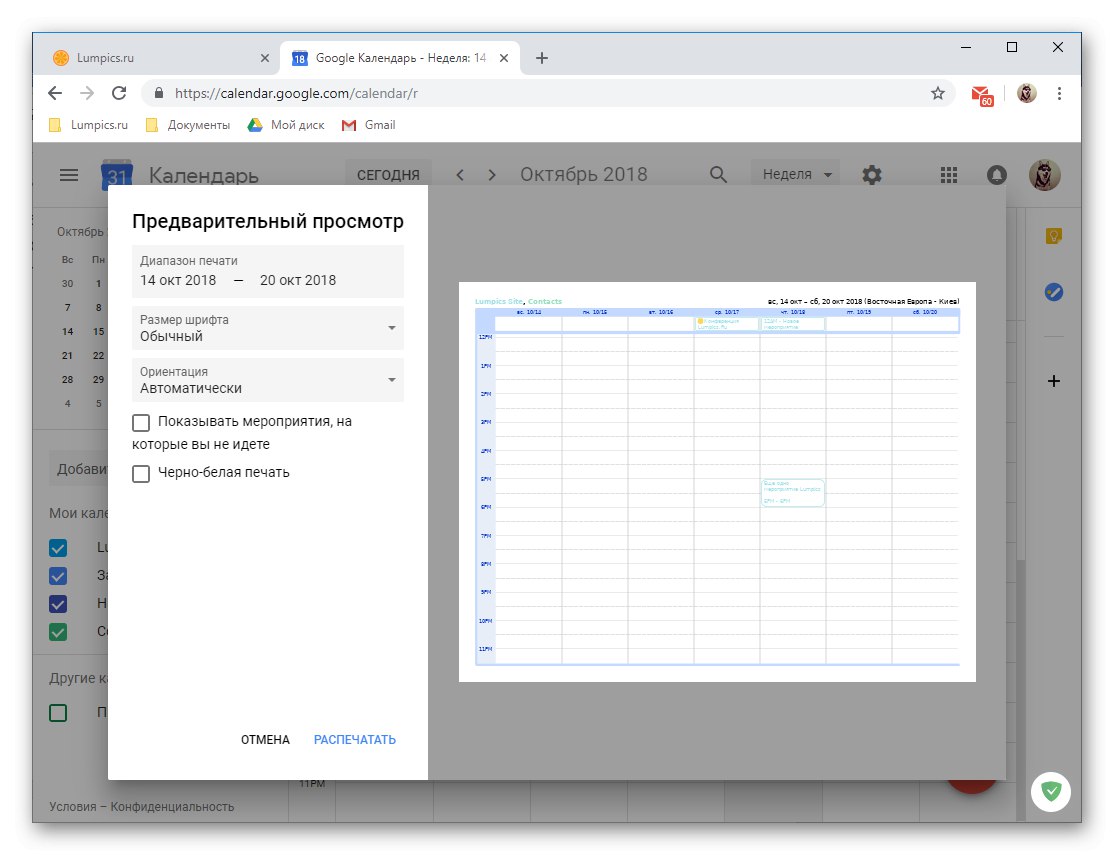Reload the page with refresh icon

pyautogui.click(x=119, y=93)
